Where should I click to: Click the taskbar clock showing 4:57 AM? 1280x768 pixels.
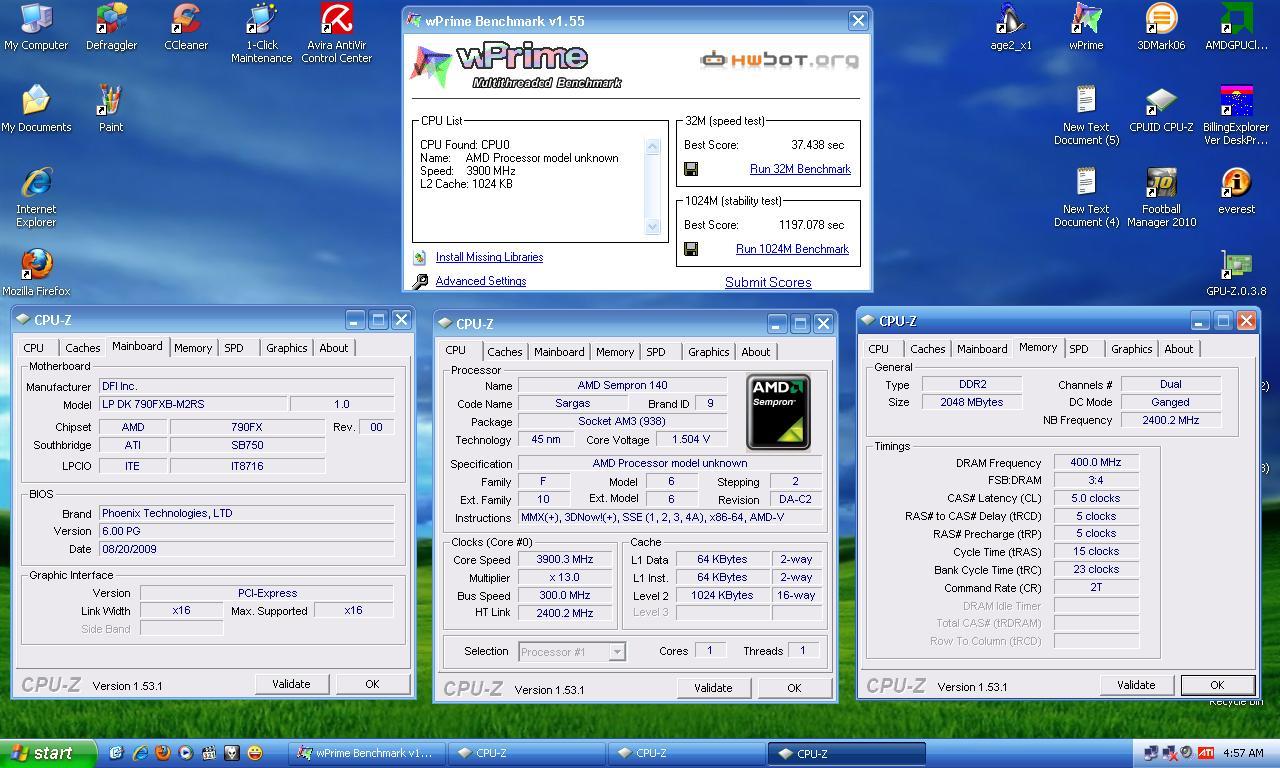pos(1243,753)
